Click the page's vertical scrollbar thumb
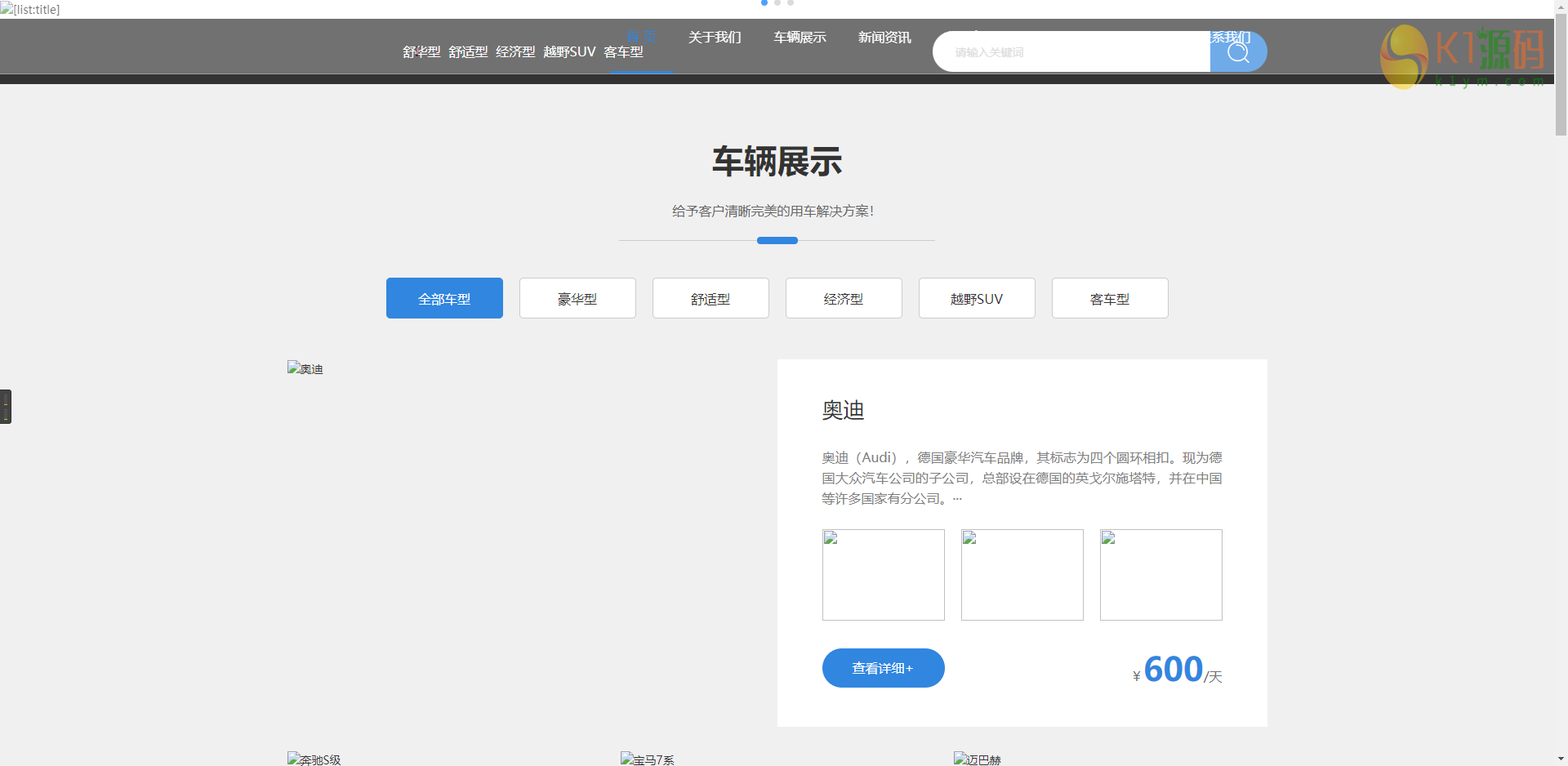Image resolution: width=1568 pixels, height=766 pixels. [1561, 73]
